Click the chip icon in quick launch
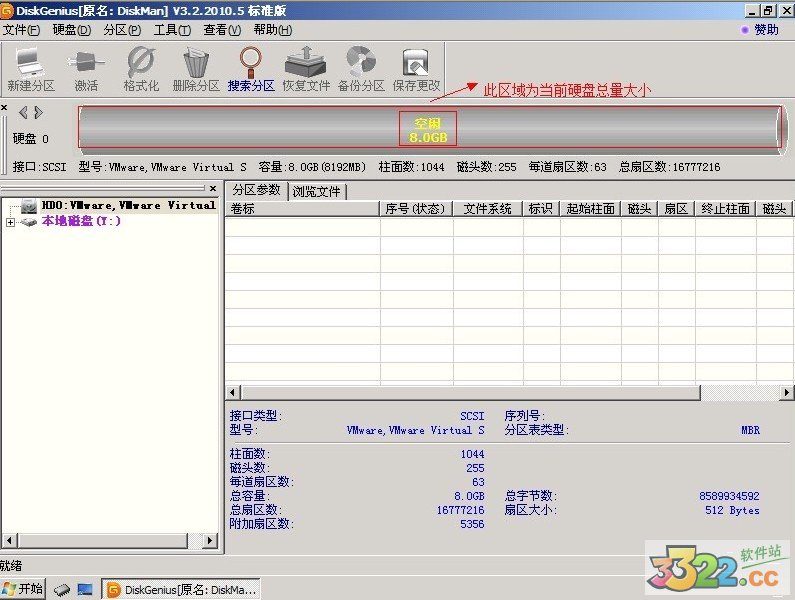This screenshot has height=600, width=795. tap(62, 589)
